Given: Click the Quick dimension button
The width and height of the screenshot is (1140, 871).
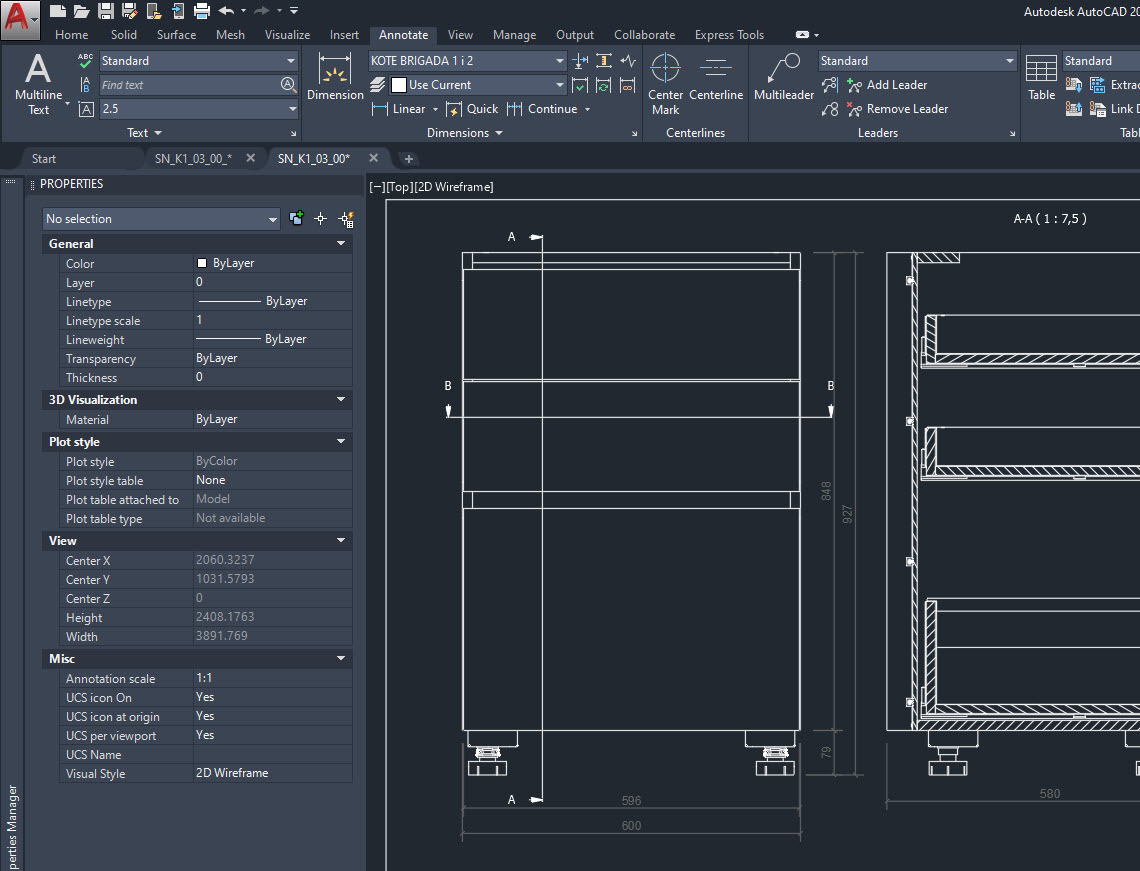Looking at the screenshot, I should (473, 109).
